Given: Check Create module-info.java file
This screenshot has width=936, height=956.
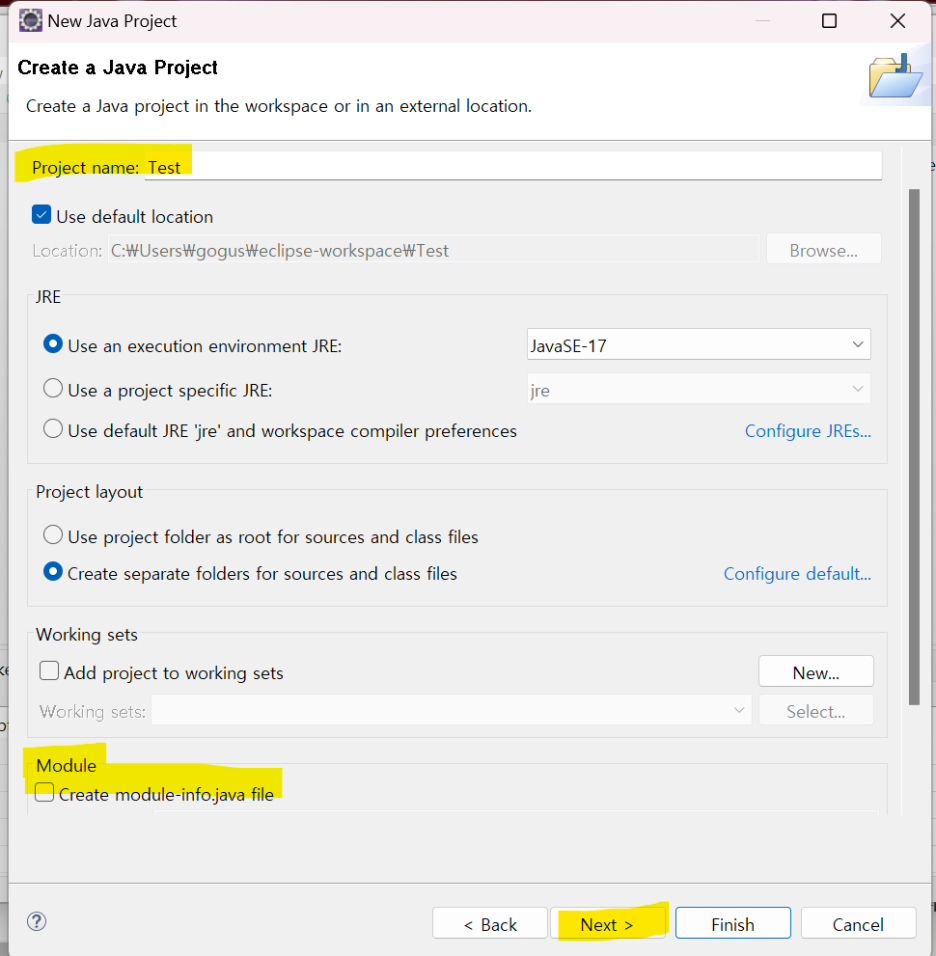Looking at the screenshot, I should click(x=45, y=793).
